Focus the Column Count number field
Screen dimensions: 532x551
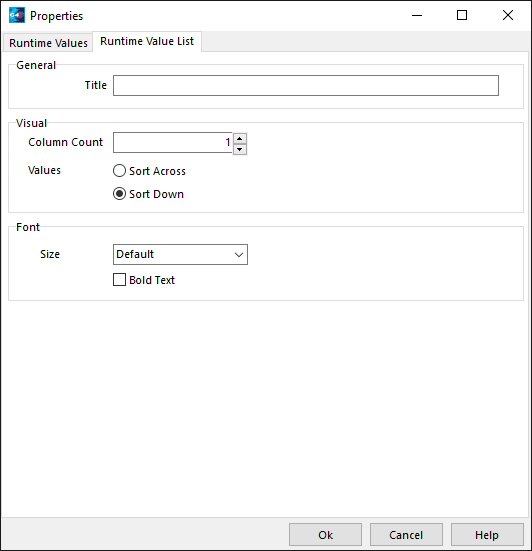click(173, 143)
